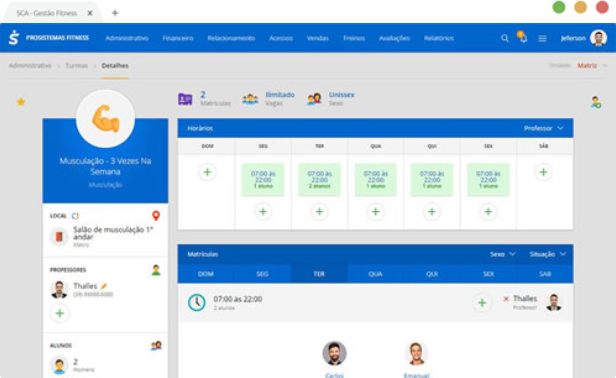Click the Matrículas ID card icon

(x=185, y=99)
